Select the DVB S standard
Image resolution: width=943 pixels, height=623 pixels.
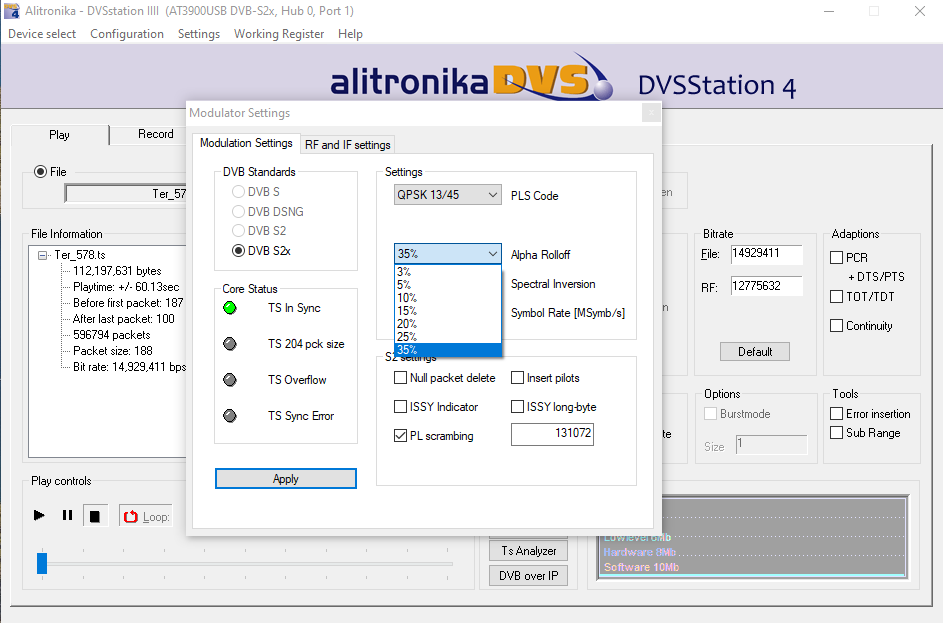tap(238, 192)
